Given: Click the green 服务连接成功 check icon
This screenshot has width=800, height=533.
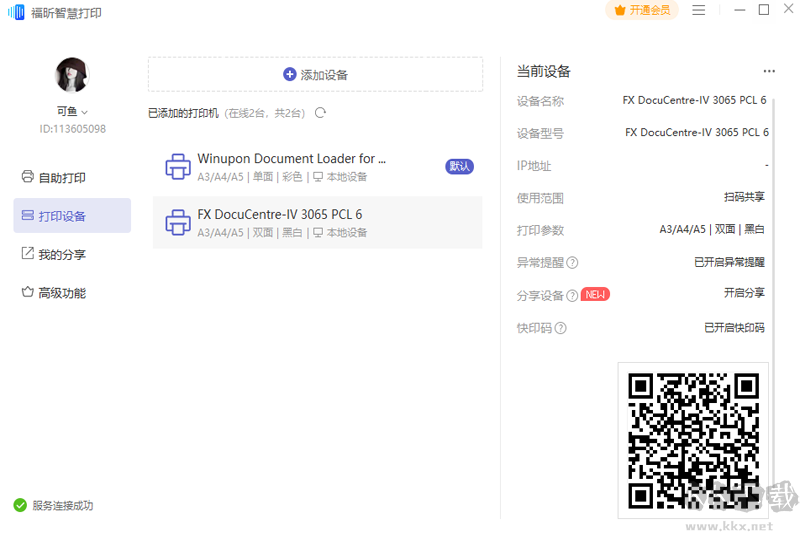Looking at the screenshot, I should click(x=20, y=505).
